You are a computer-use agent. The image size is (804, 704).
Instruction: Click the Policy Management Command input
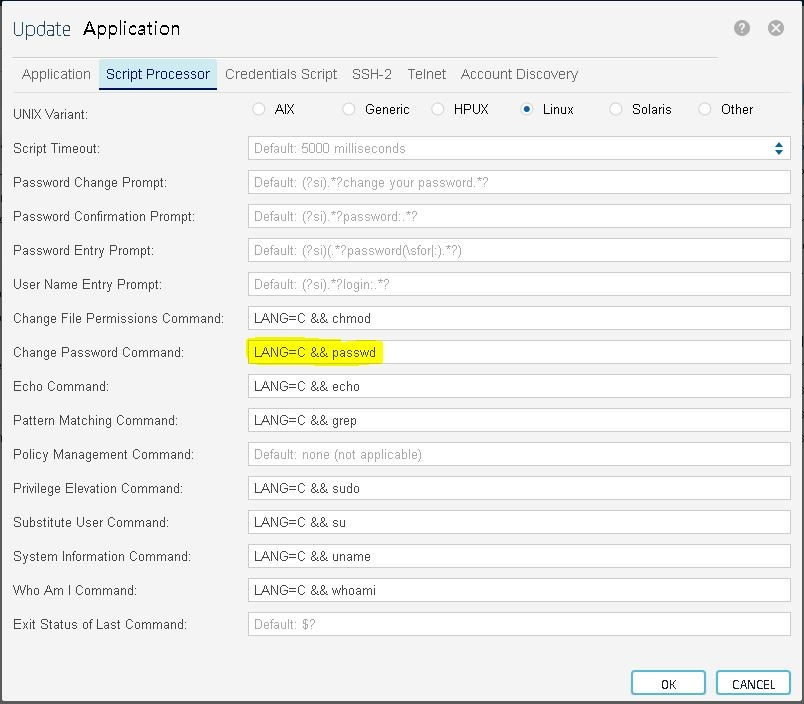point(519,454)
